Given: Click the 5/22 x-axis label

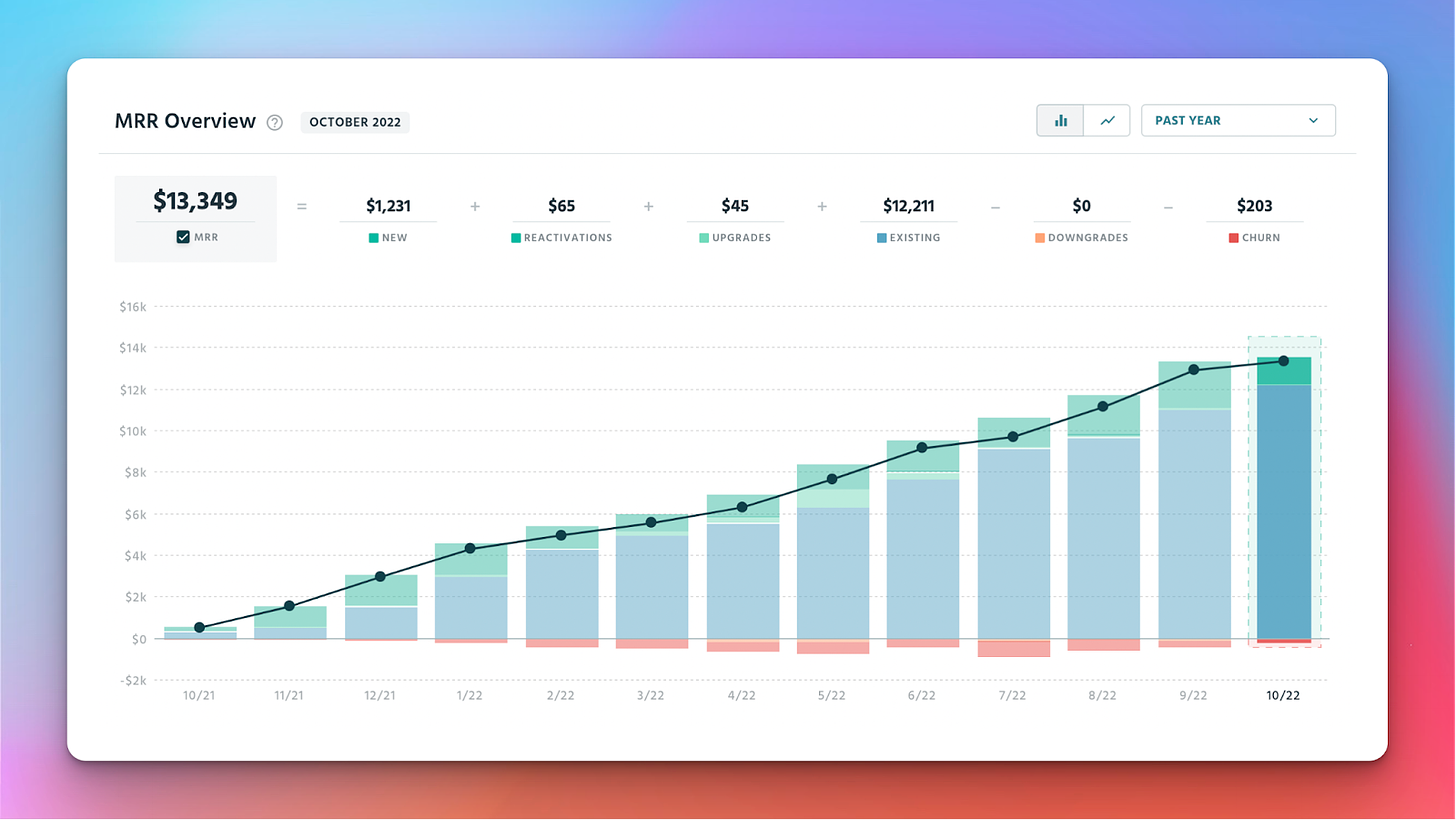Looking at the screenshot, I should tap(832, 694).
